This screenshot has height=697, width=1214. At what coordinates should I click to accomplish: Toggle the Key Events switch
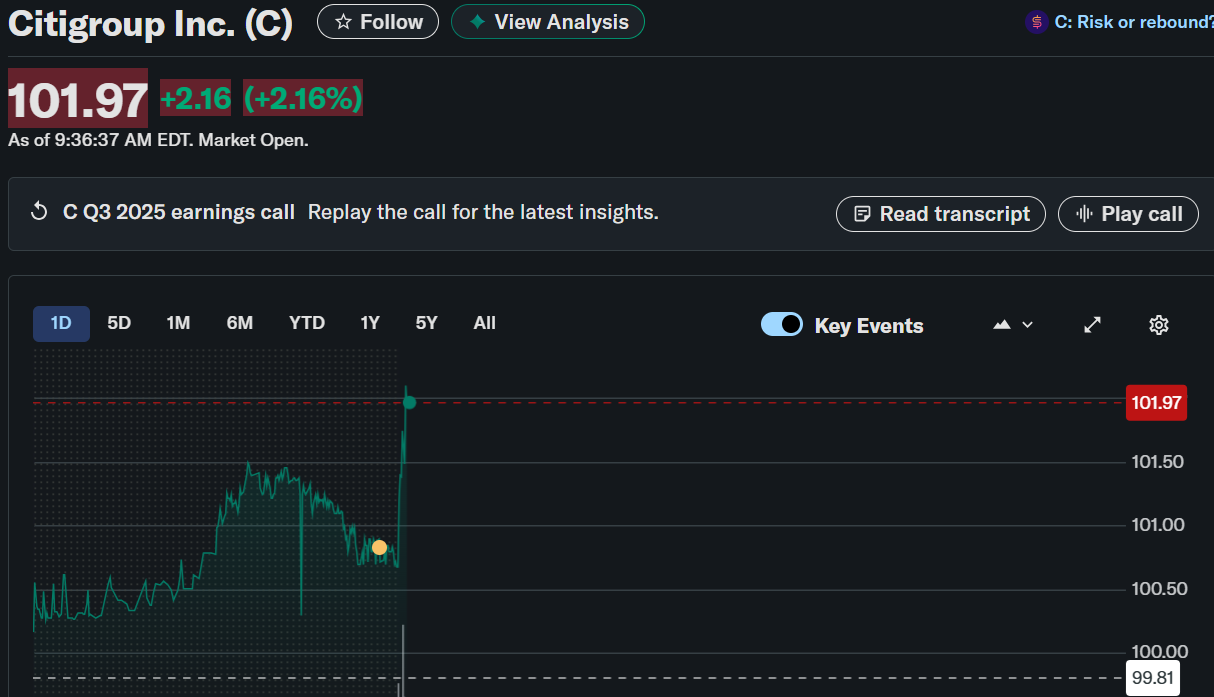click(782, 324)
